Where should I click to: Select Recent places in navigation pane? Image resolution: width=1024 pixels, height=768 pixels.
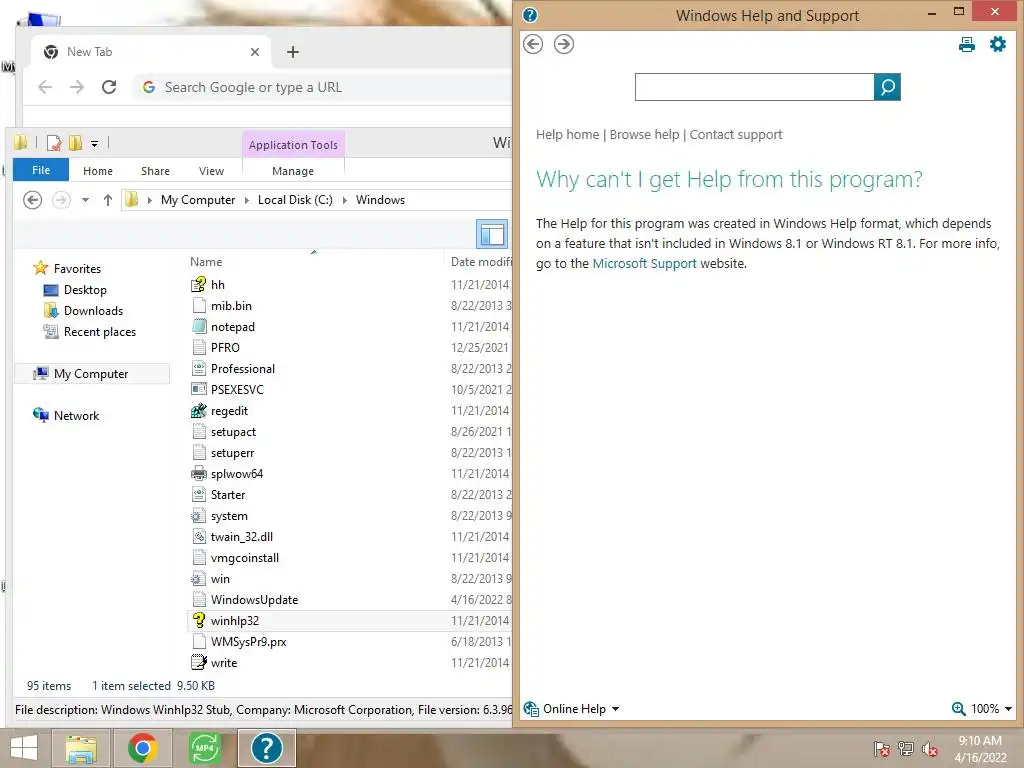[99, 332]
